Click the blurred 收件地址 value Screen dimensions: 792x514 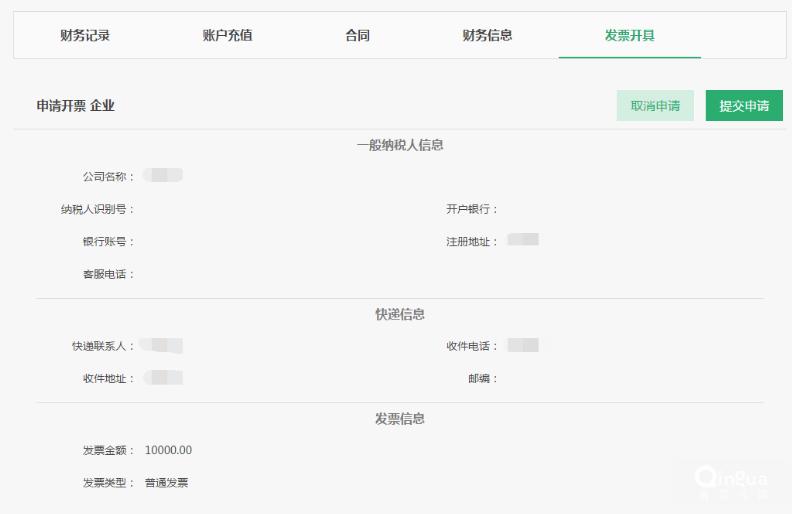163,378
